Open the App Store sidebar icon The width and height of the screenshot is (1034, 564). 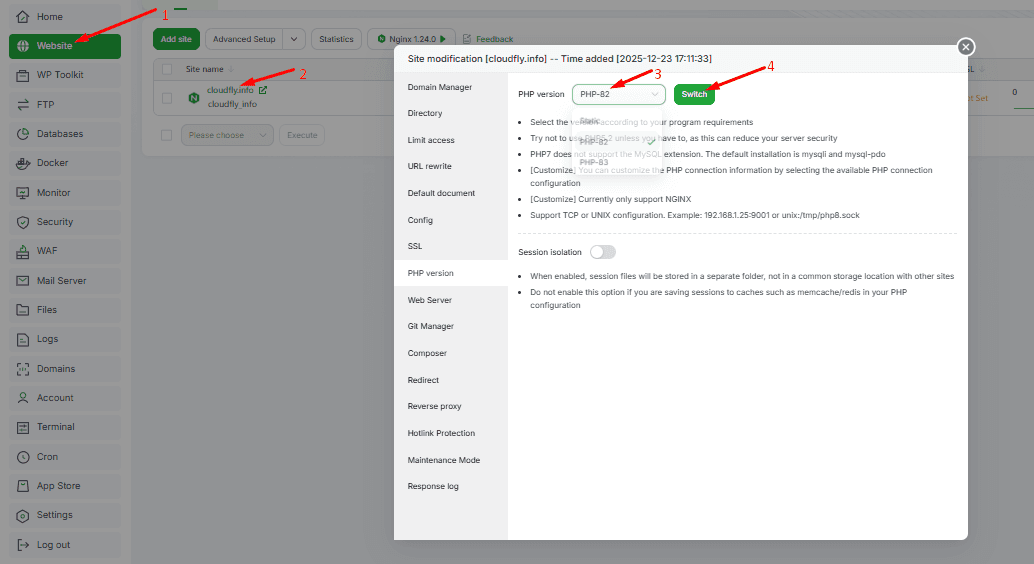pos(23,486)
